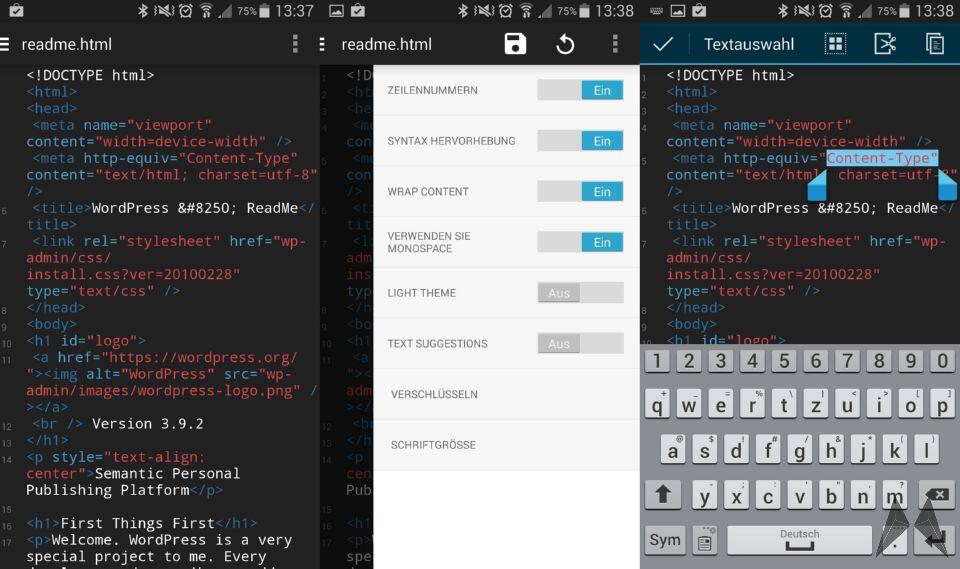Tap the w key

pos(689,404)
